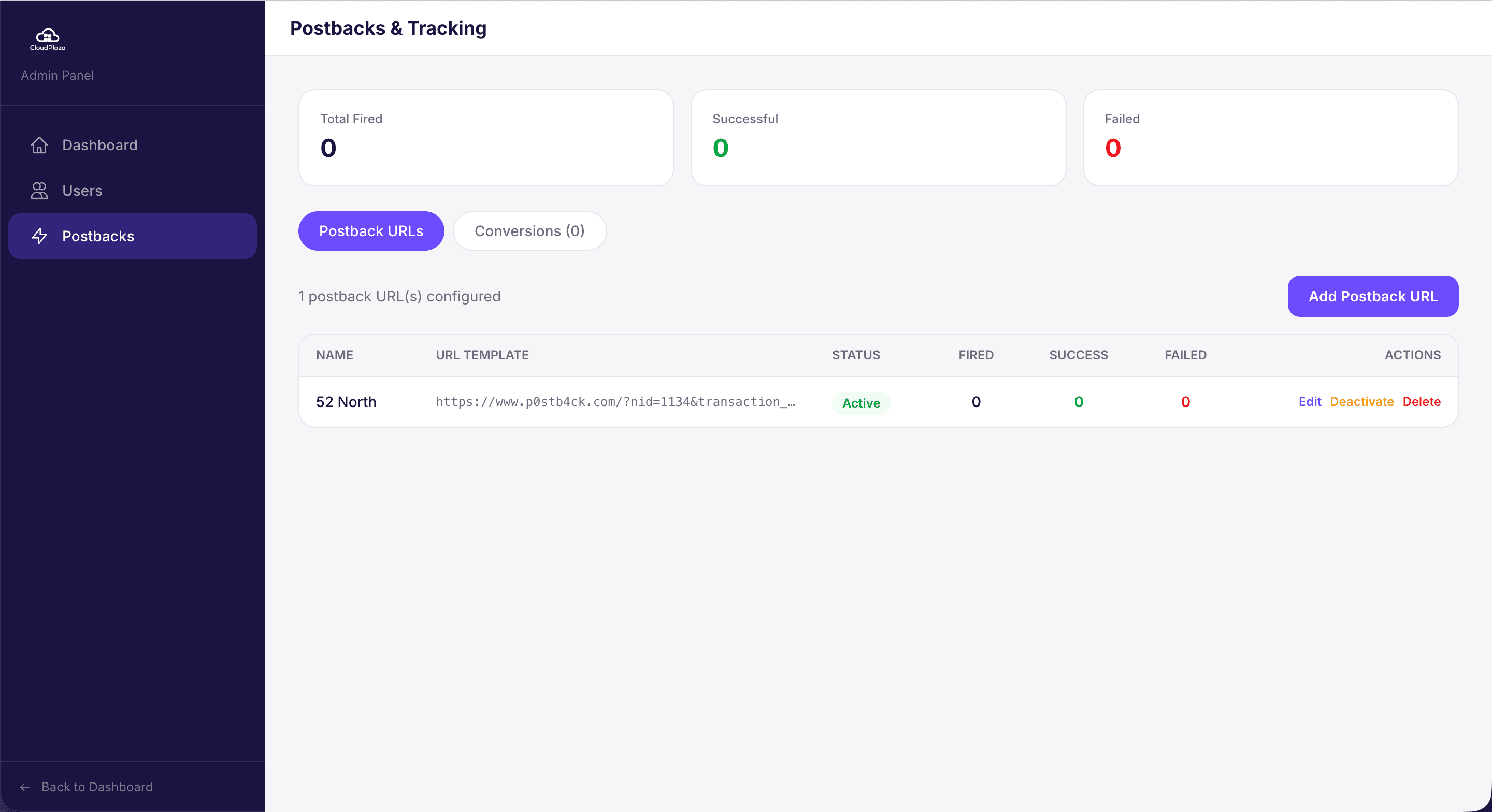The width and height of the screenshot is (1492, 812).
Task: Switch to the Postback URLs tab
Action: [371, 231]
